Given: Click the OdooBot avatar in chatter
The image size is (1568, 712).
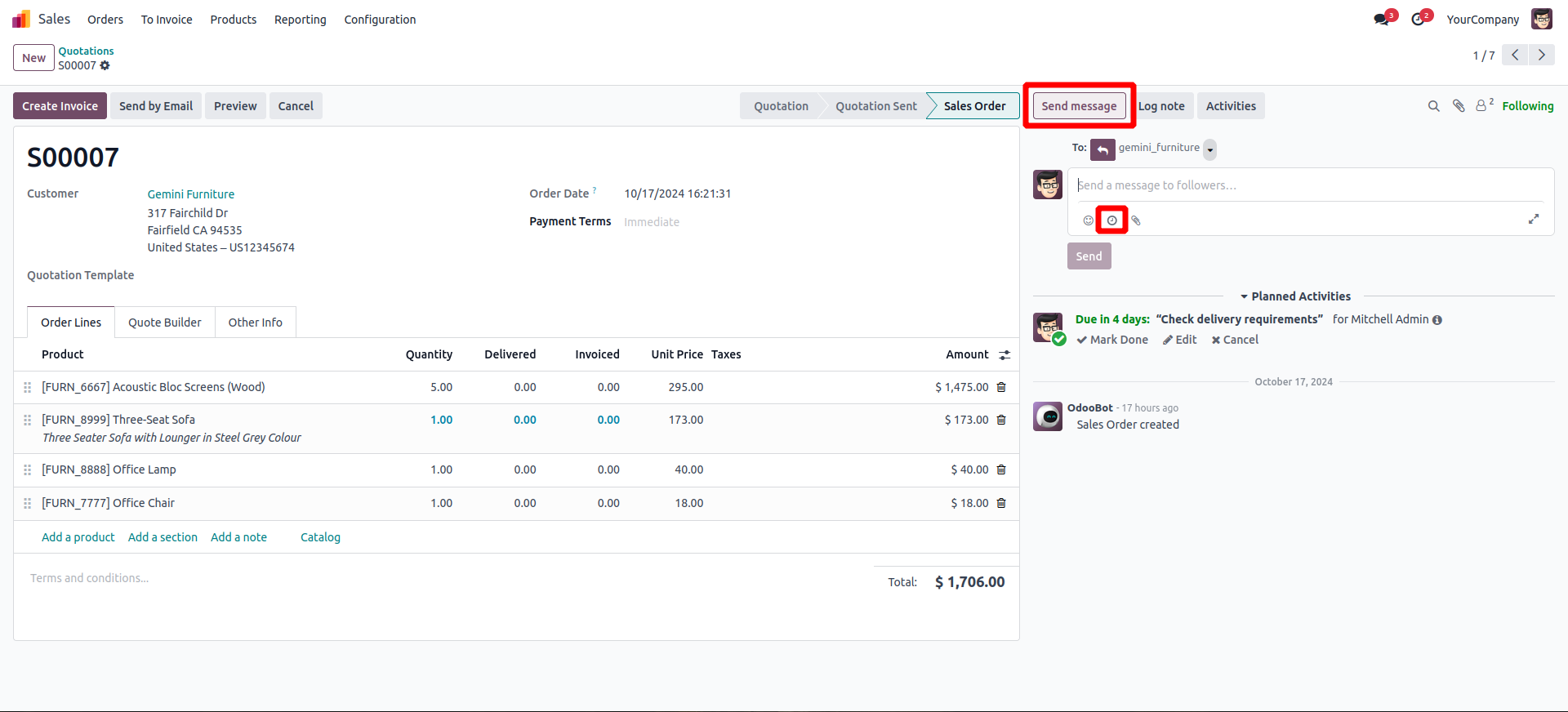Looking at the screenshot, I should [x=1048, y=416].
